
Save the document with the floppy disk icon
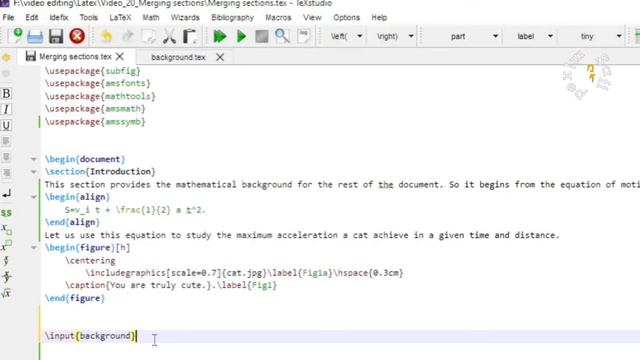pyautogui.click(x=56, y=36)
